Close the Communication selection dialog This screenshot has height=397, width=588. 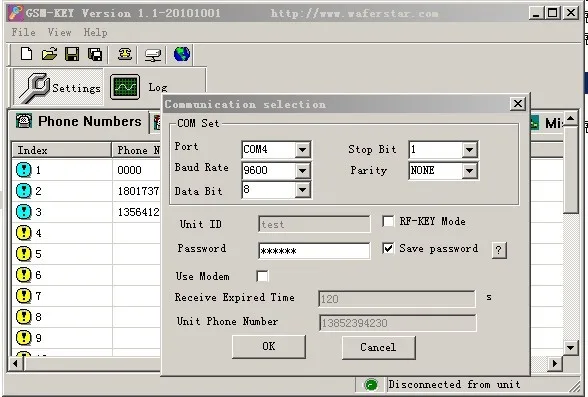pyautogui.click(x=518, y=103)
